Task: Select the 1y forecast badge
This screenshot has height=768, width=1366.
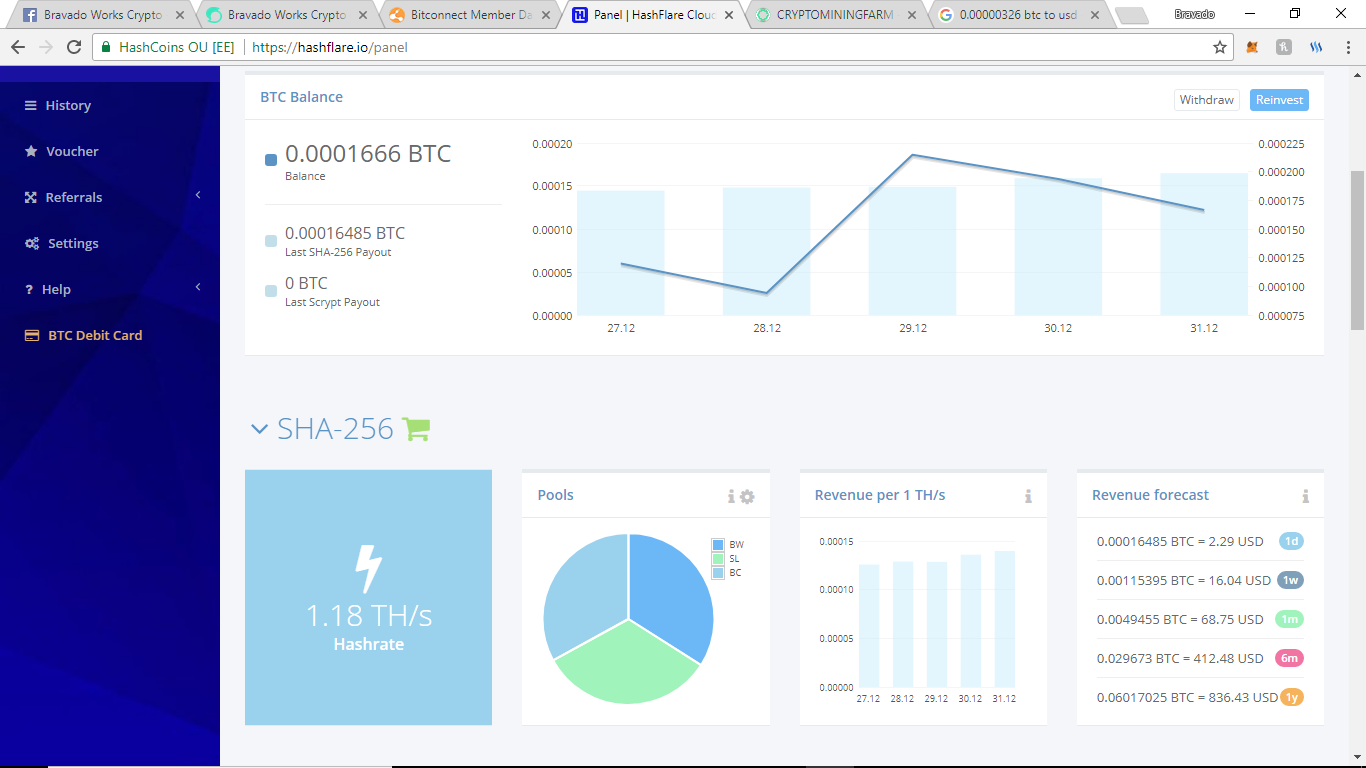Action: (1293, 697)
